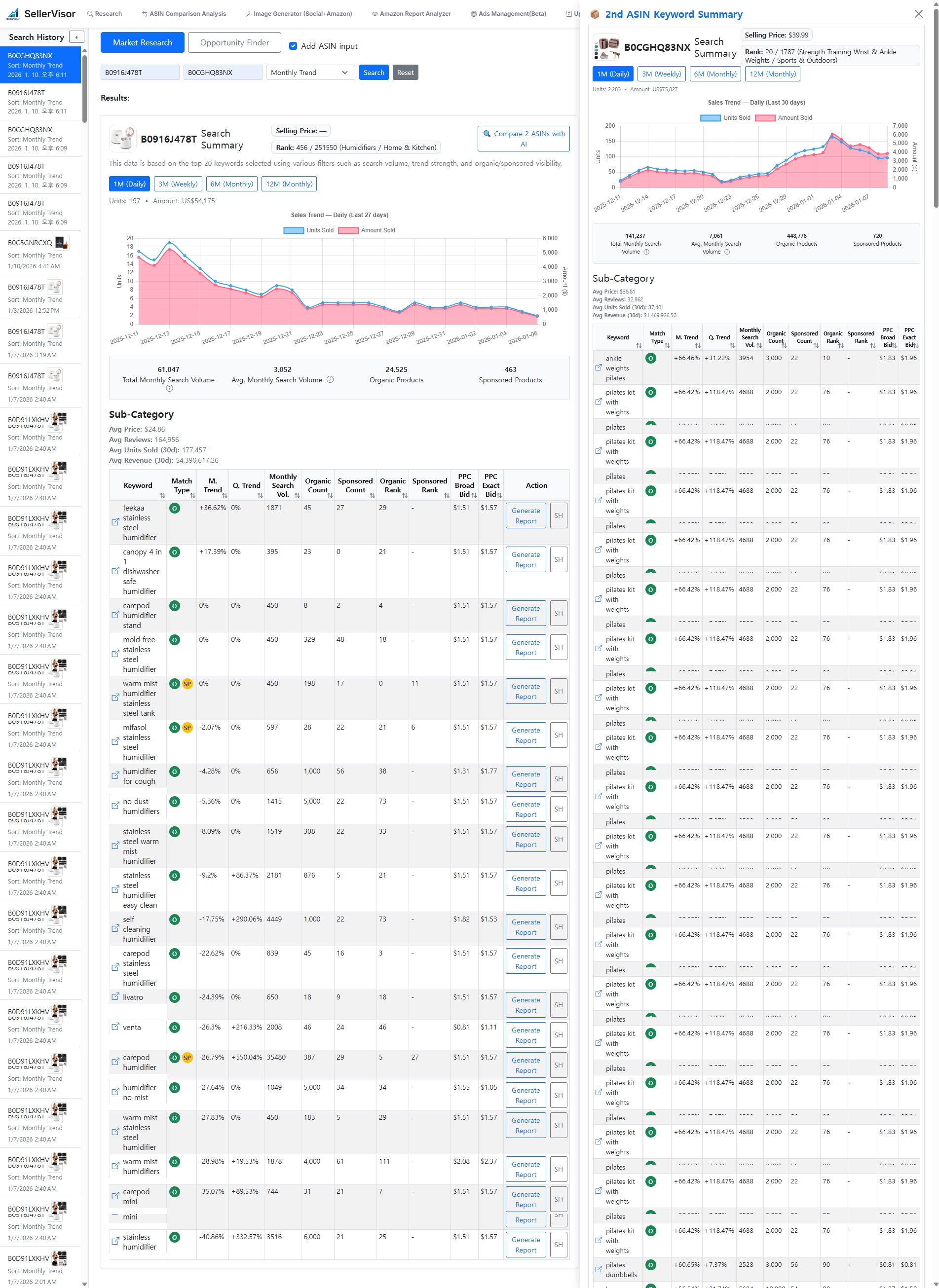This screenshot has height=1288, width=939.
Task: Click the Search button
Action: point(374,72)
